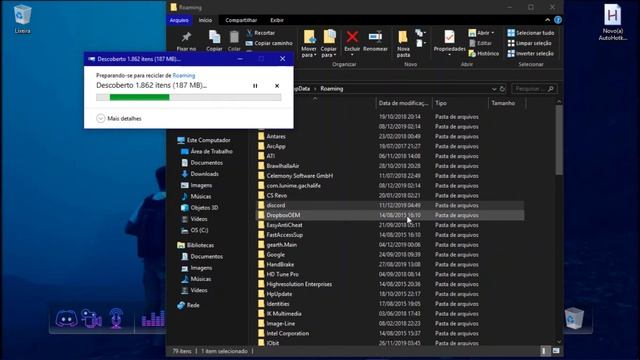Viewport: 640px width, 360px height.
Task: Click the Editar ribbon command
Action: click(480, 43)
